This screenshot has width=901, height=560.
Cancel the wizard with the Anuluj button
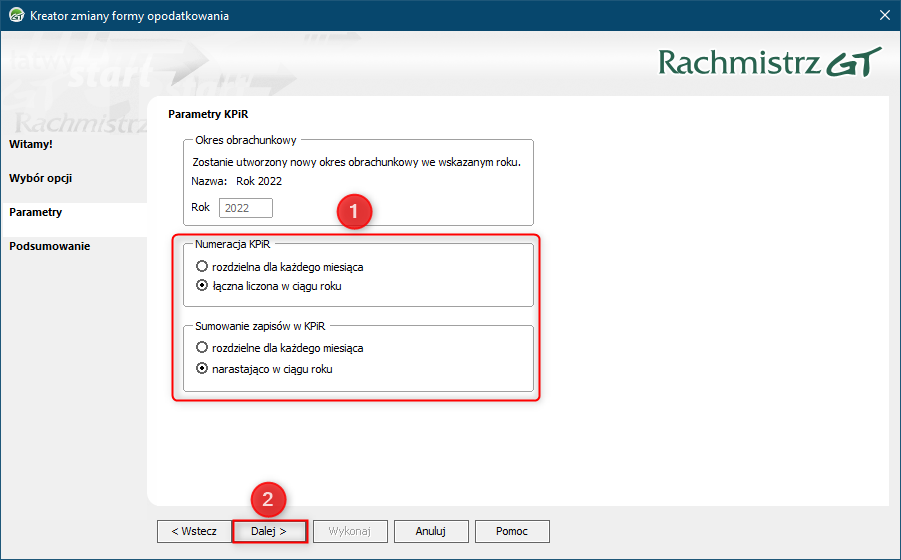tap(431, 531)
